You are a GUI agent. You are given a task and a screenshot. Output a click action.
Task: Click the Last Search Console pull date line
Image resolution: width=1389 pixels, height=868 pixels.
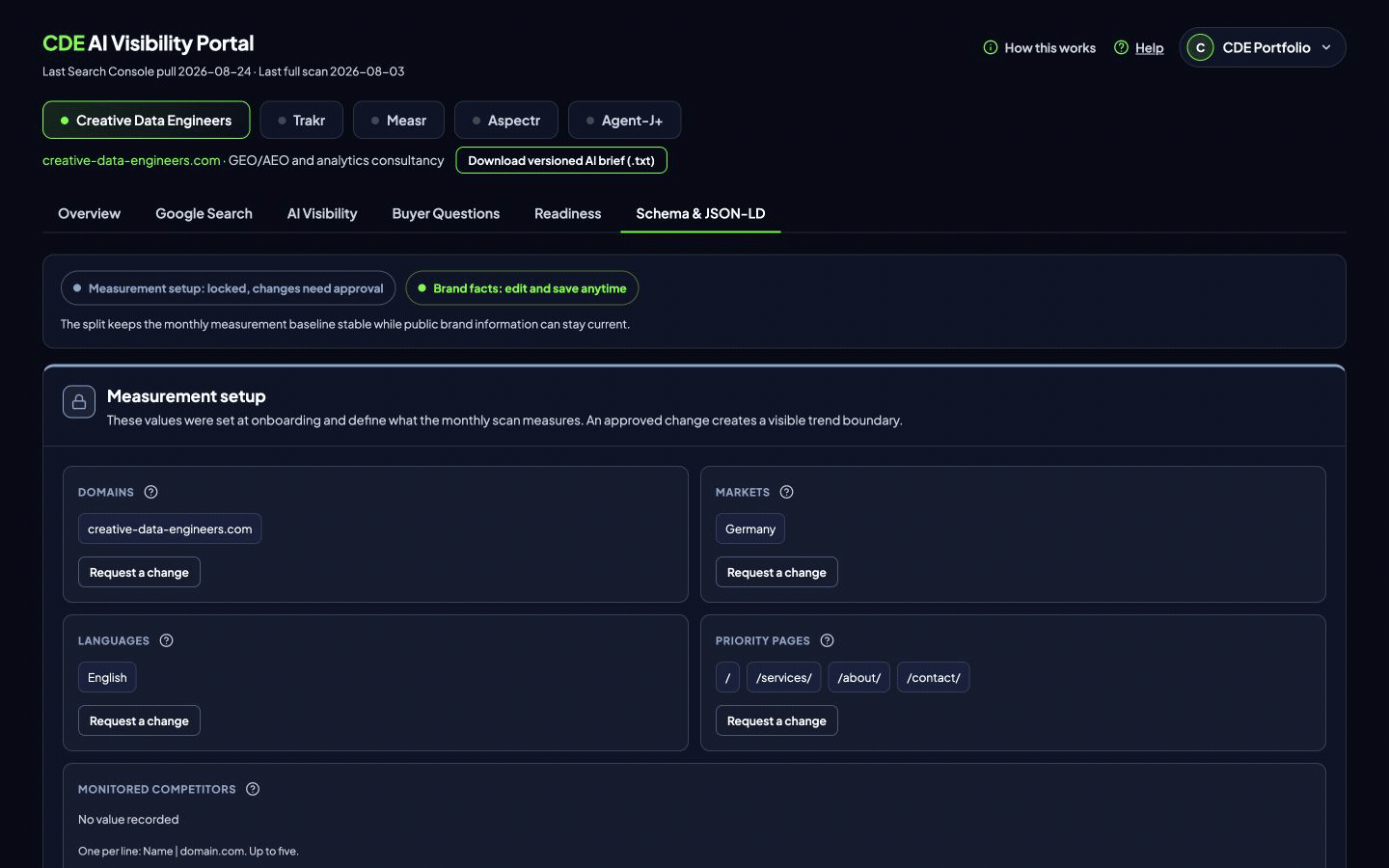pos(223,71)
